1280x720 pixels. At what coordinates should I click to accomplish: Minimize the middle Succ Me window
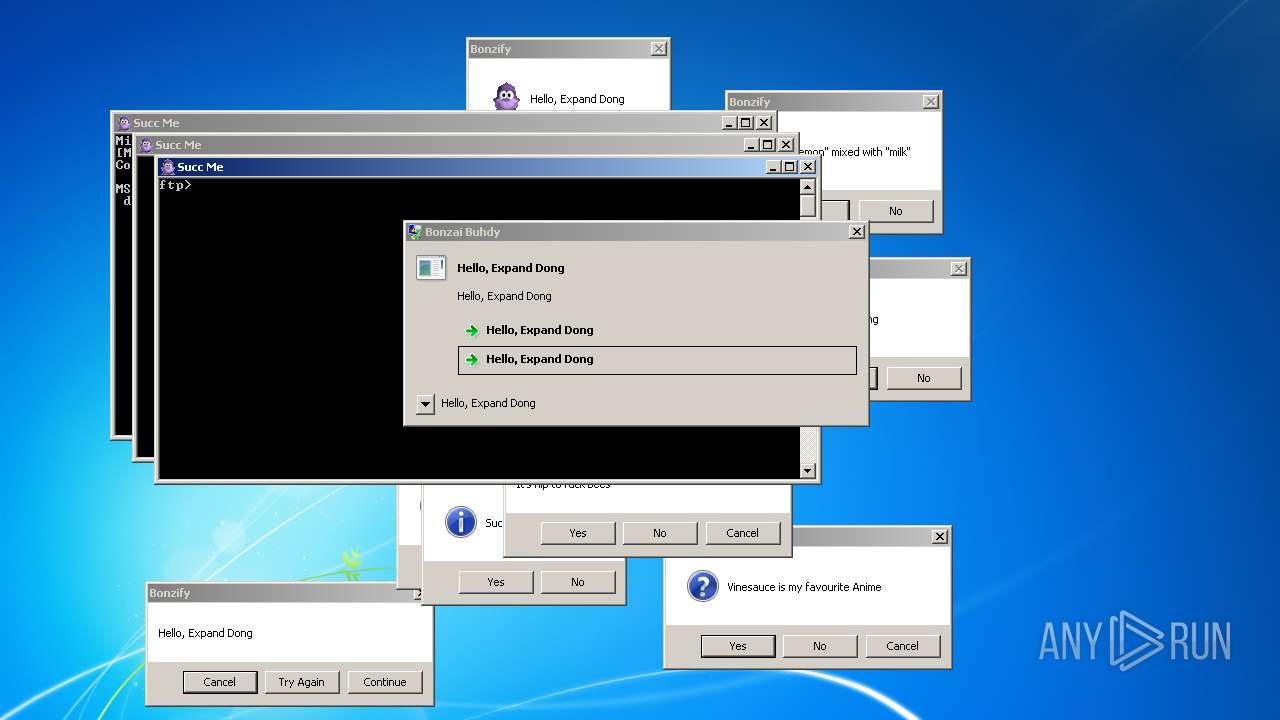click(x=752, y=145)
